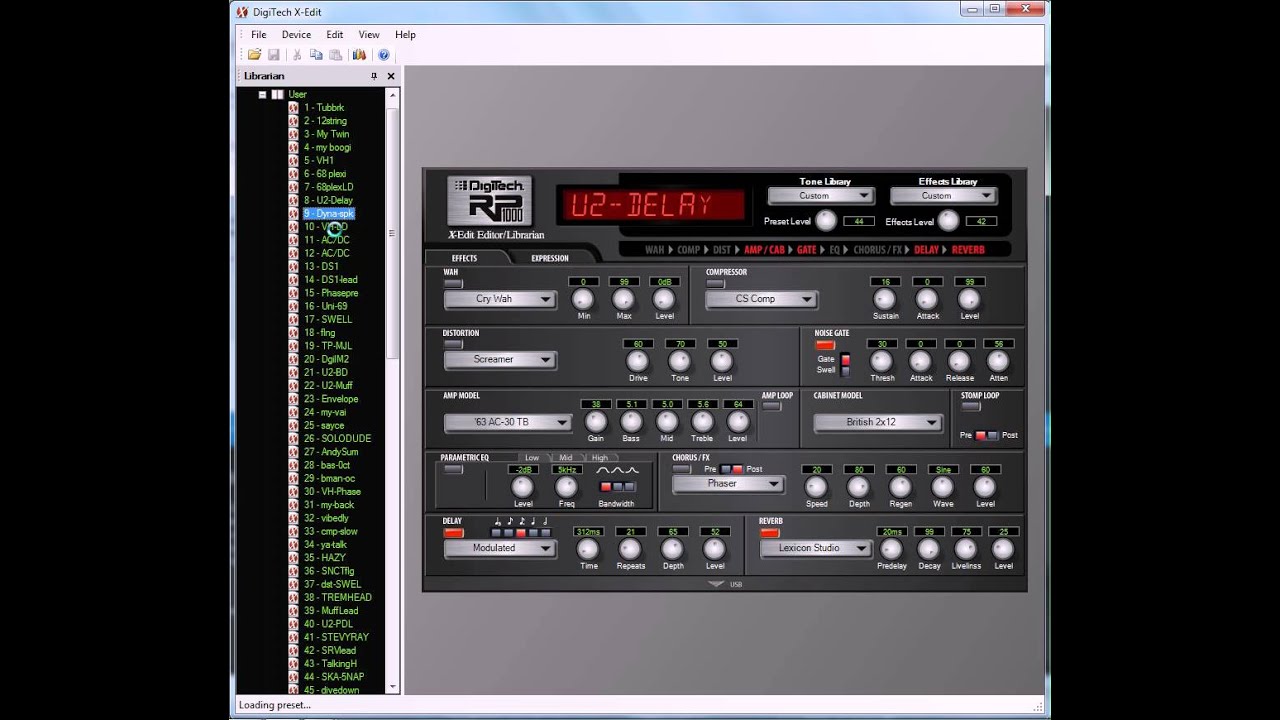Toggle the Chorus/FX on/off switch
Screen dimensions: 1280x720
click(x=681, y=469)
